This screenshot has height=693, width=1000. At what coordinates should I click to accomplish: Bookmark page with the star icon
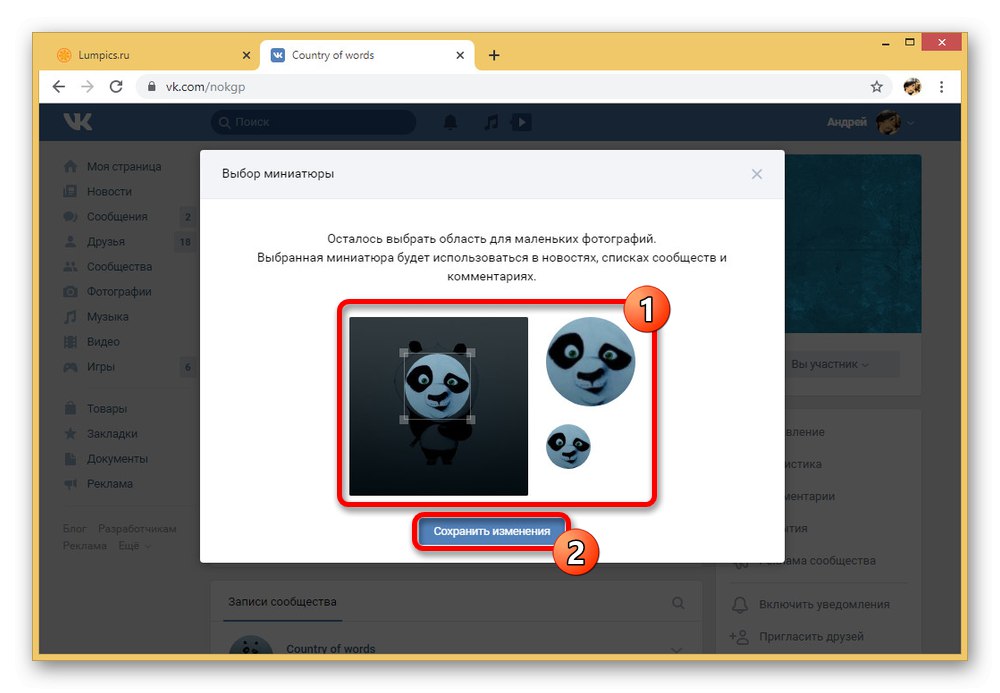[876, 87]
